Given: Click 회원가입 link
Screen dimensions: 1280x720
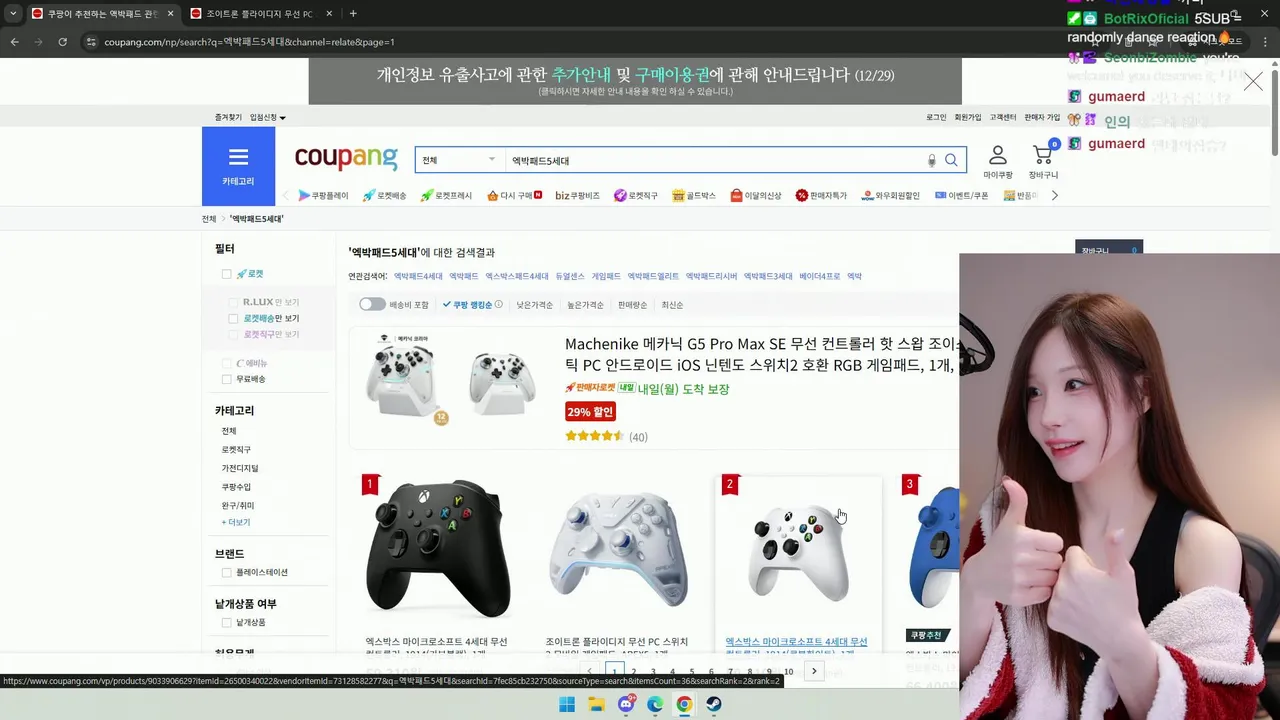Looking at the screenshot, I should 968,117.
